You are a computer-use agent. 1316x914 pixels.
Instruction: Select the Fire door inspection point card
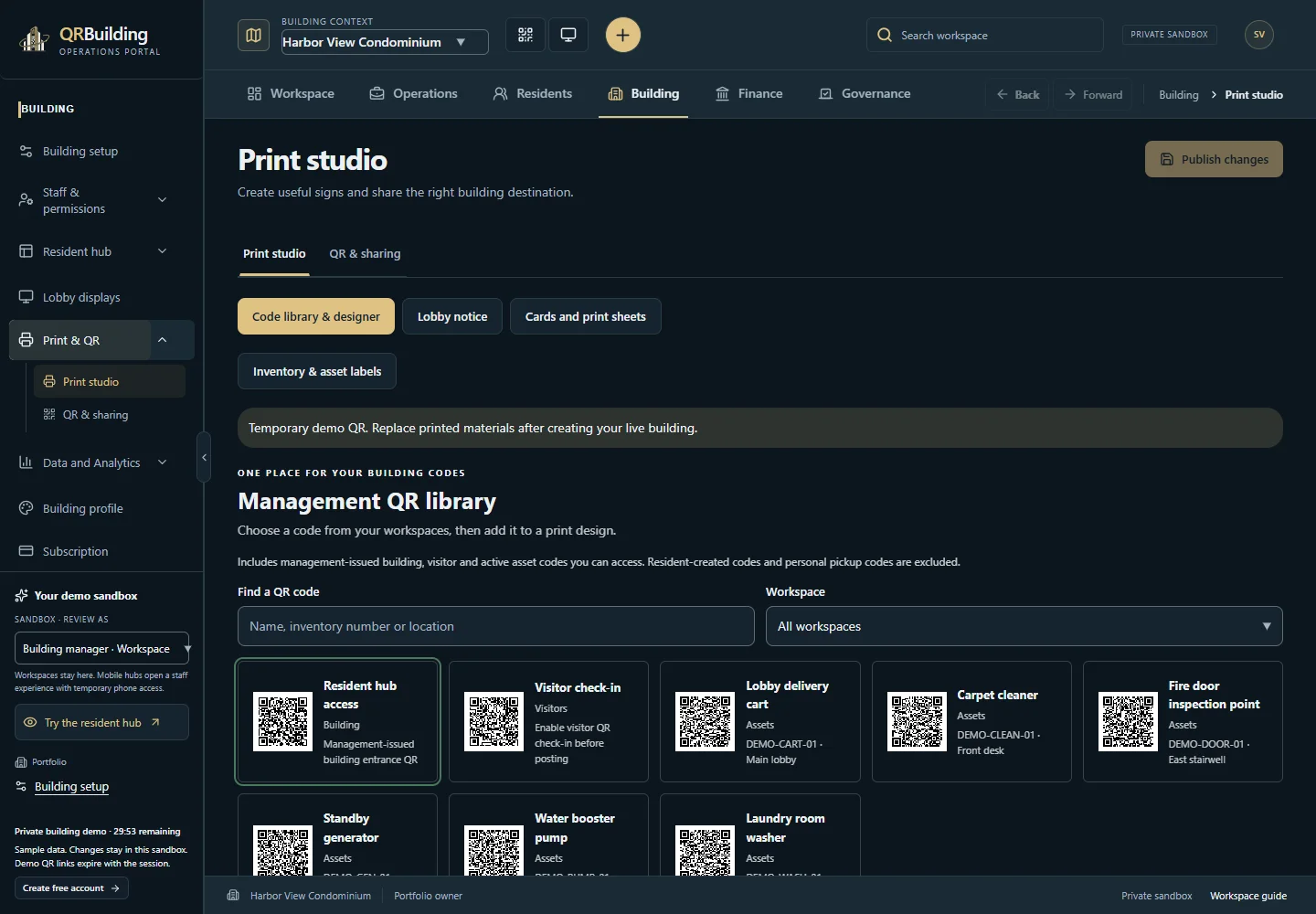pyautogui.click(x=1183, y=722)
